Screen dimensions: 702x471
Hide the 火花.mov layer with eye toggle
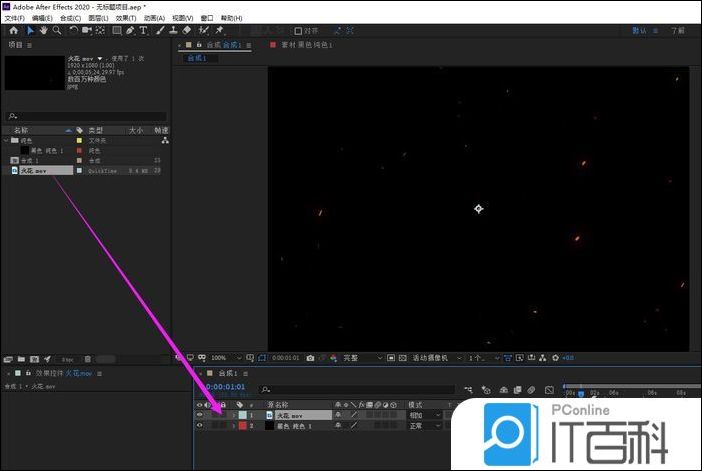click(x=199, y=414)
